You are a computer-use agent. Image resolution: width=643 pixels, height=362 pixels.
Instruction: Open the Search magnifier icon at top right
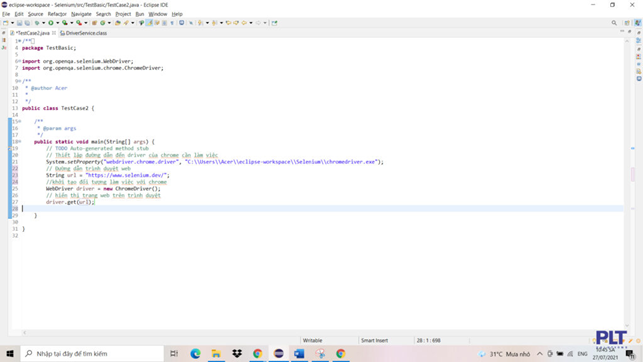(614, 23)
